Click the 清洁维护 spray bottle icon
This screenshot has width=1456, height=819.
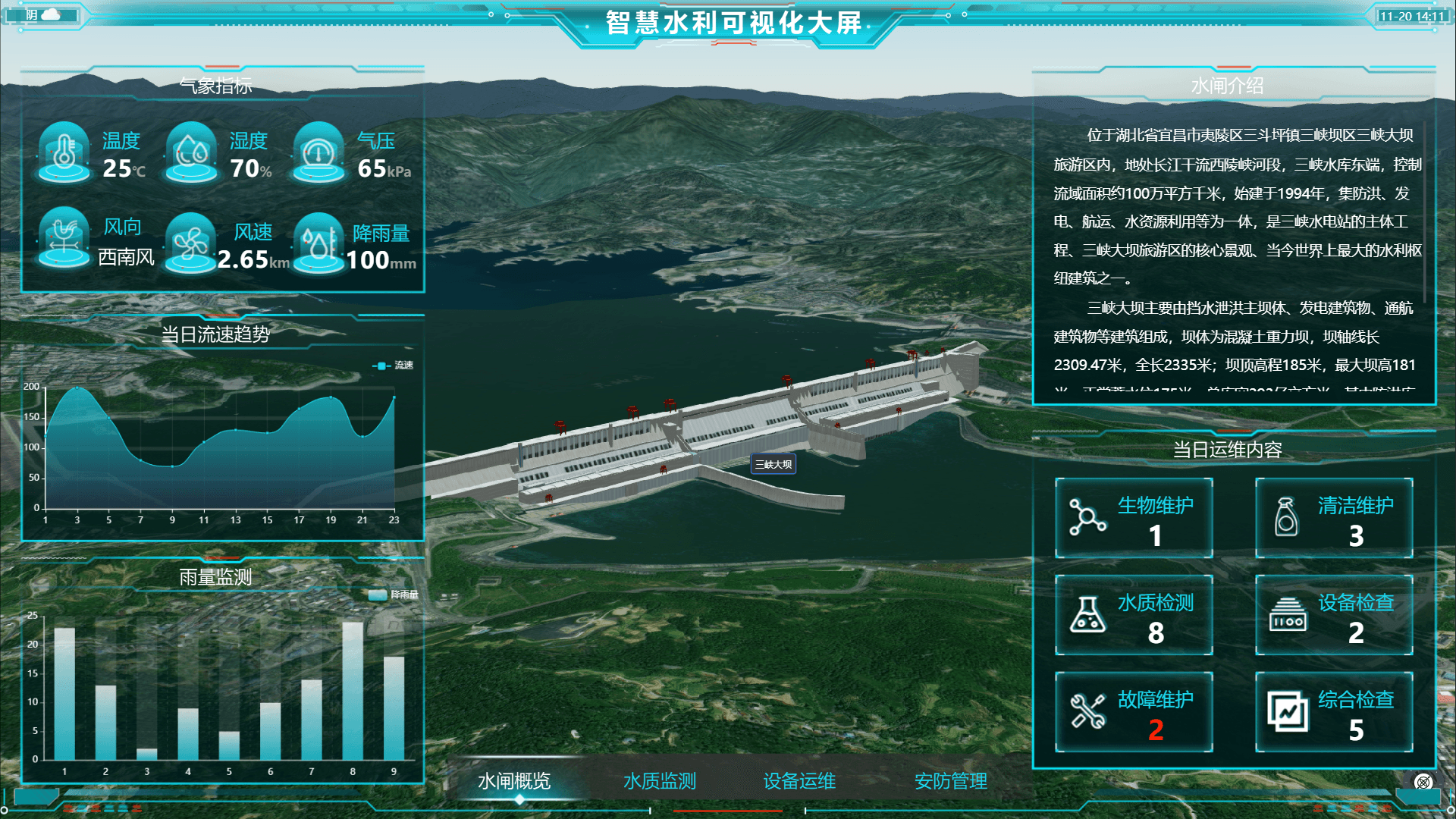point(1286,517)
